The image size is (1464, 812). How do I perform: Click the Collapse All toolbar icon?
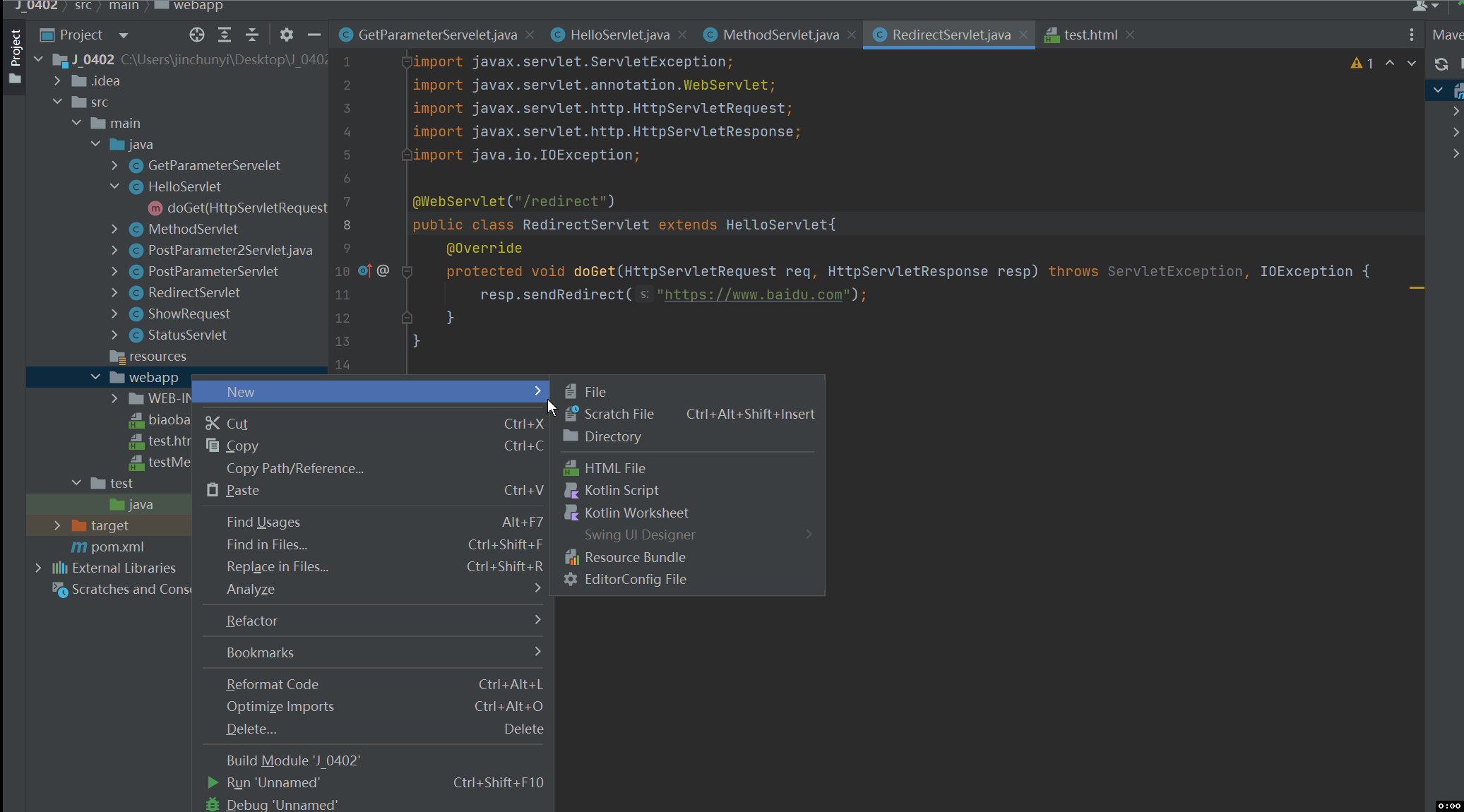click(252, 35)
